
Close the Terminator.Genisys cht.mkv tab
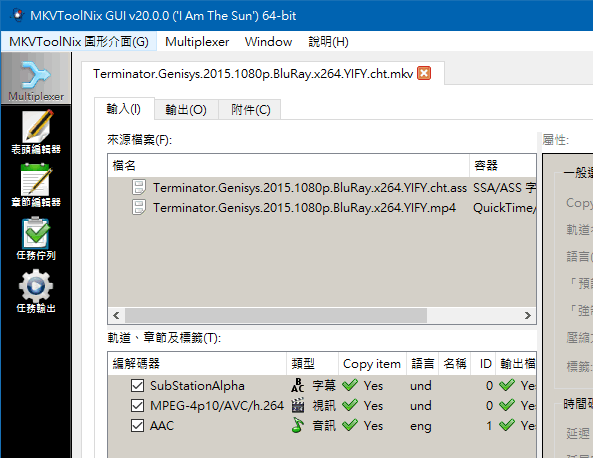[424, 73]
